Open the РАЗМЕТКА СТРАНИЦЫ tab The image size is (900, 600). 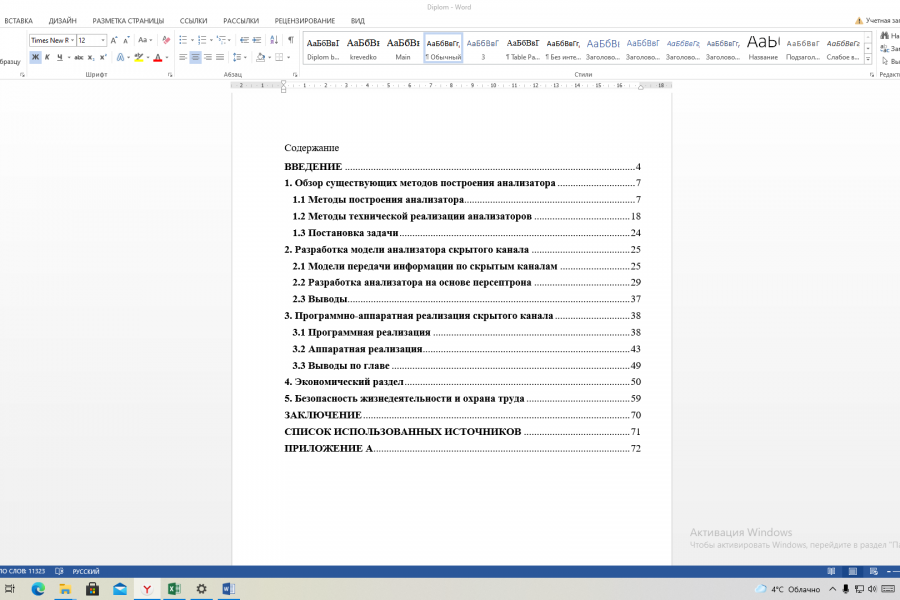click(128, 21)
